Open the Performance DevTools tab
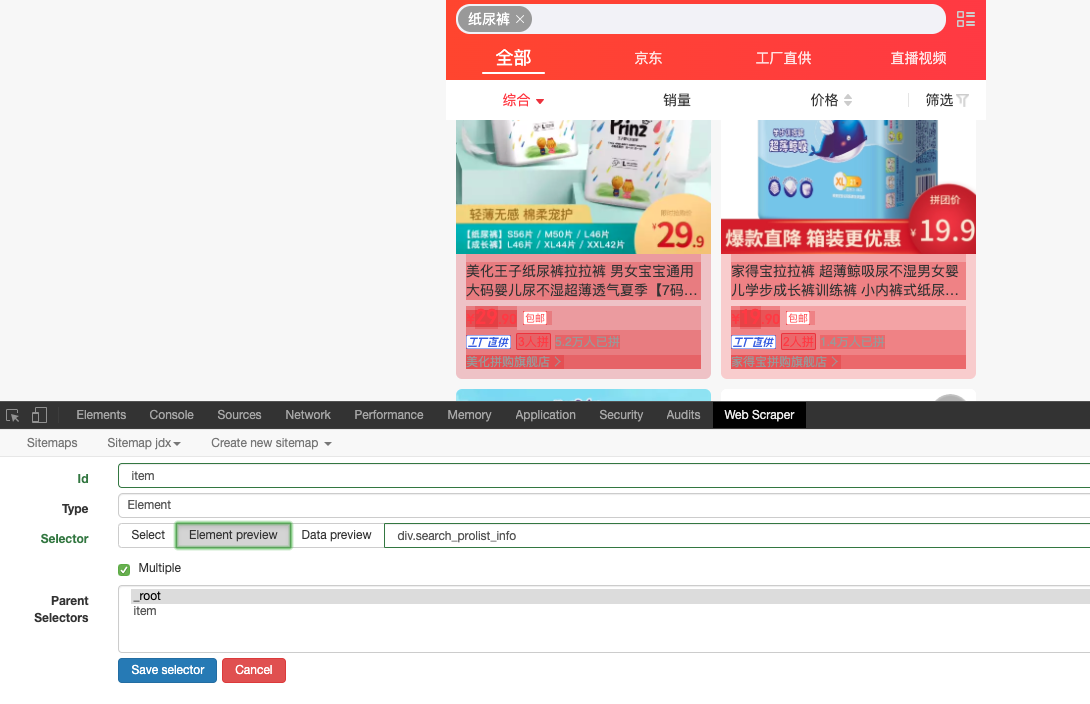Screen dimensions: 1090x704 tap(389, 415)
